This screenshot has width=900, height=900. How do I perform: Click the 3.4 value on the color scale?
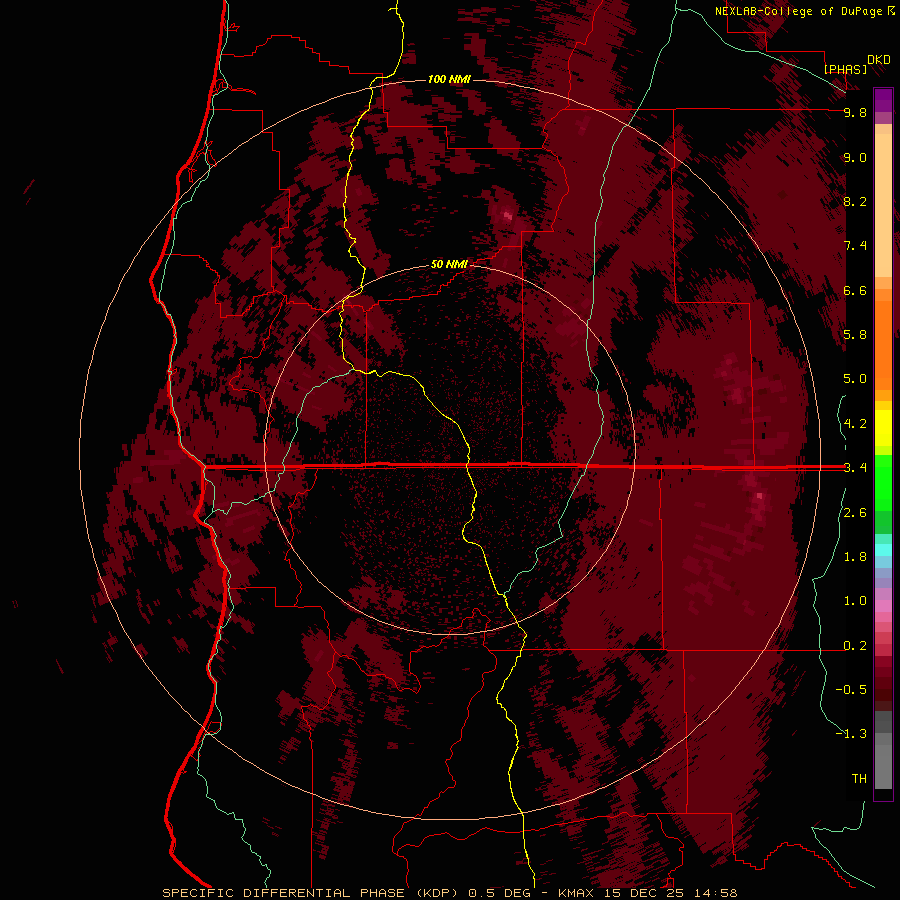tap(855, 467)
